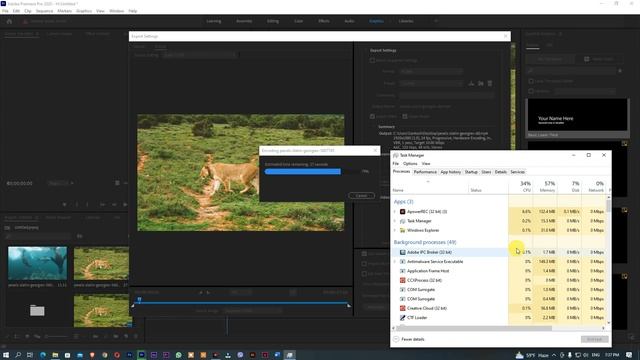
Task: Toggle the Export Audio checkbox
Action: (x=405, y=116)
